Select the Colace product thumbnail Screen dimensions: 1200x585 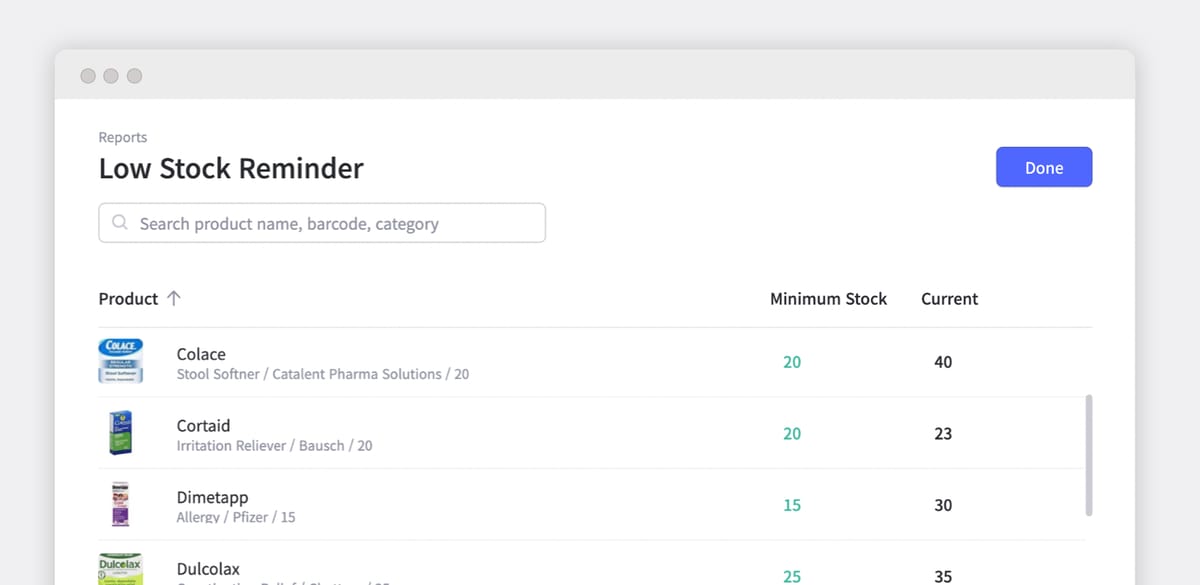[120, 361]
